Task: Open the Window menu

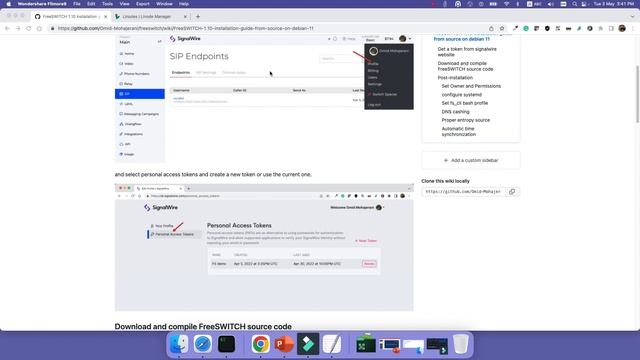Action: click(x=164, y=4)
